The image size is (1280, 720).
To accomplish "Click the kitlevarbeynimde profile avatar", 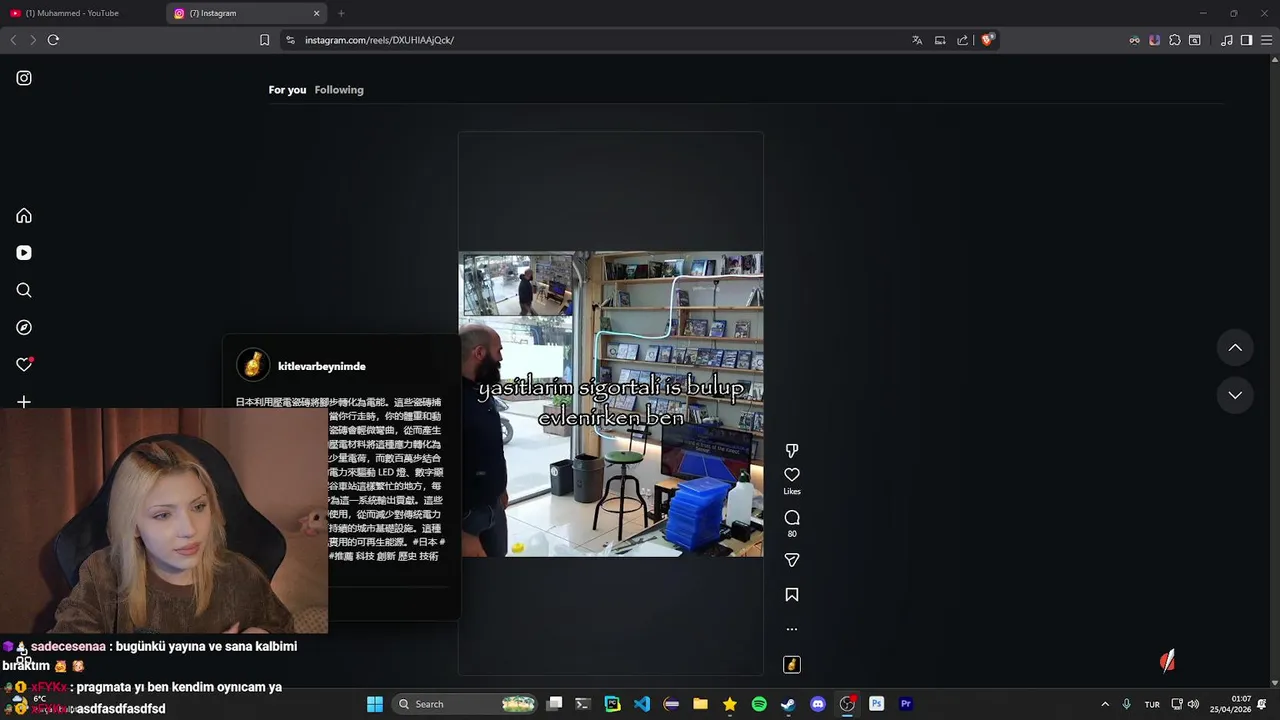I will [x=253, y=365].
